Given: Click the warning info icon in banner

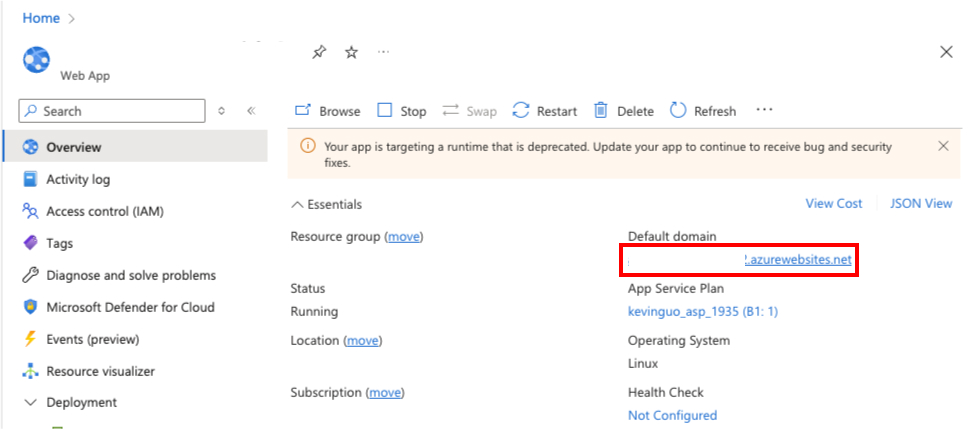Looking at the screenshot, I should 308,147.
